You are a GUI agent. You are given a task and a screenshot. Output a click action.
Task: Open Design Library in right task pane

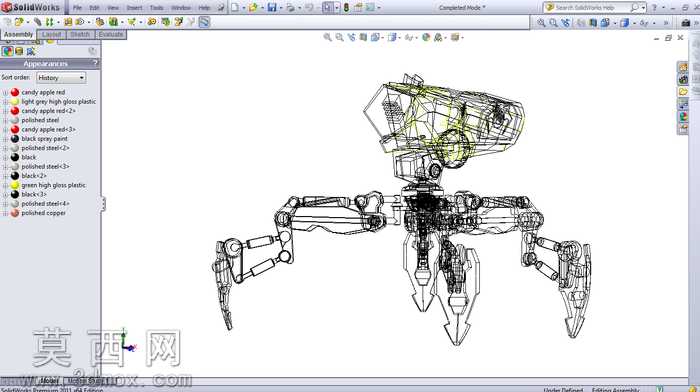683,80
